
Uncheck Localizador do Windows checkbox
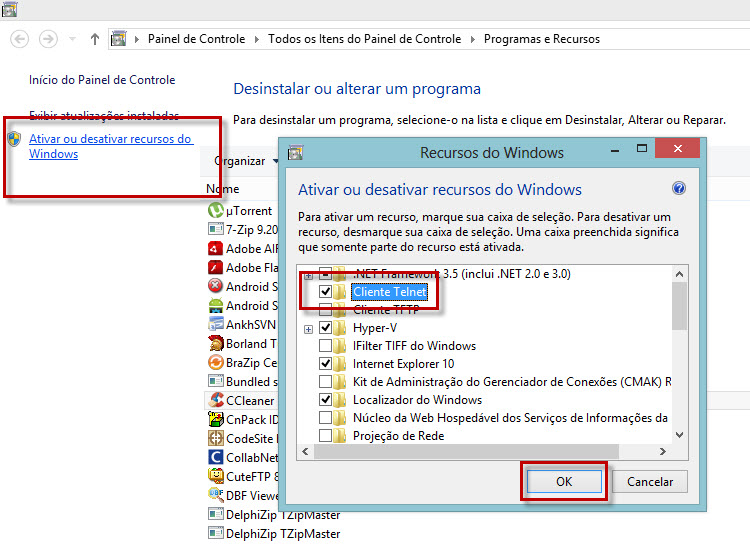[x=326, y=400]
